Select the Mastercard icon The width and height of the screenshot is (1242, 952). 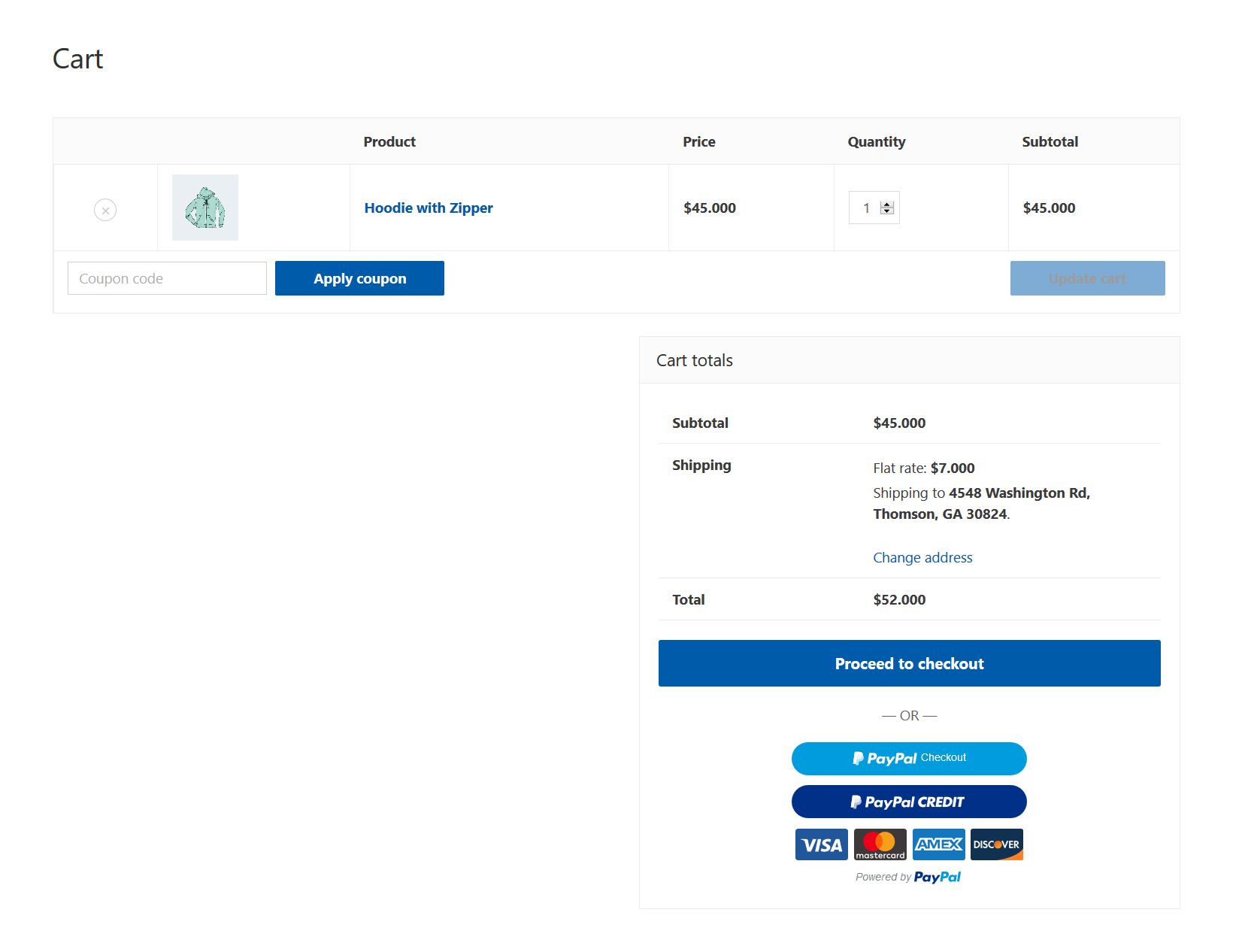(x=880, y=844)
